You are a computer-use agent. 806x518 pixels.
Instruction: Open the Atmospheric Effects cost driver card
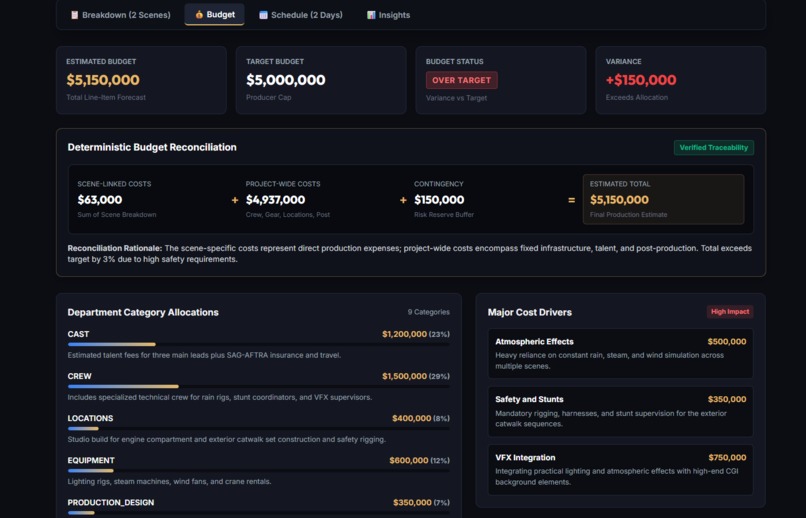point(620,354)
